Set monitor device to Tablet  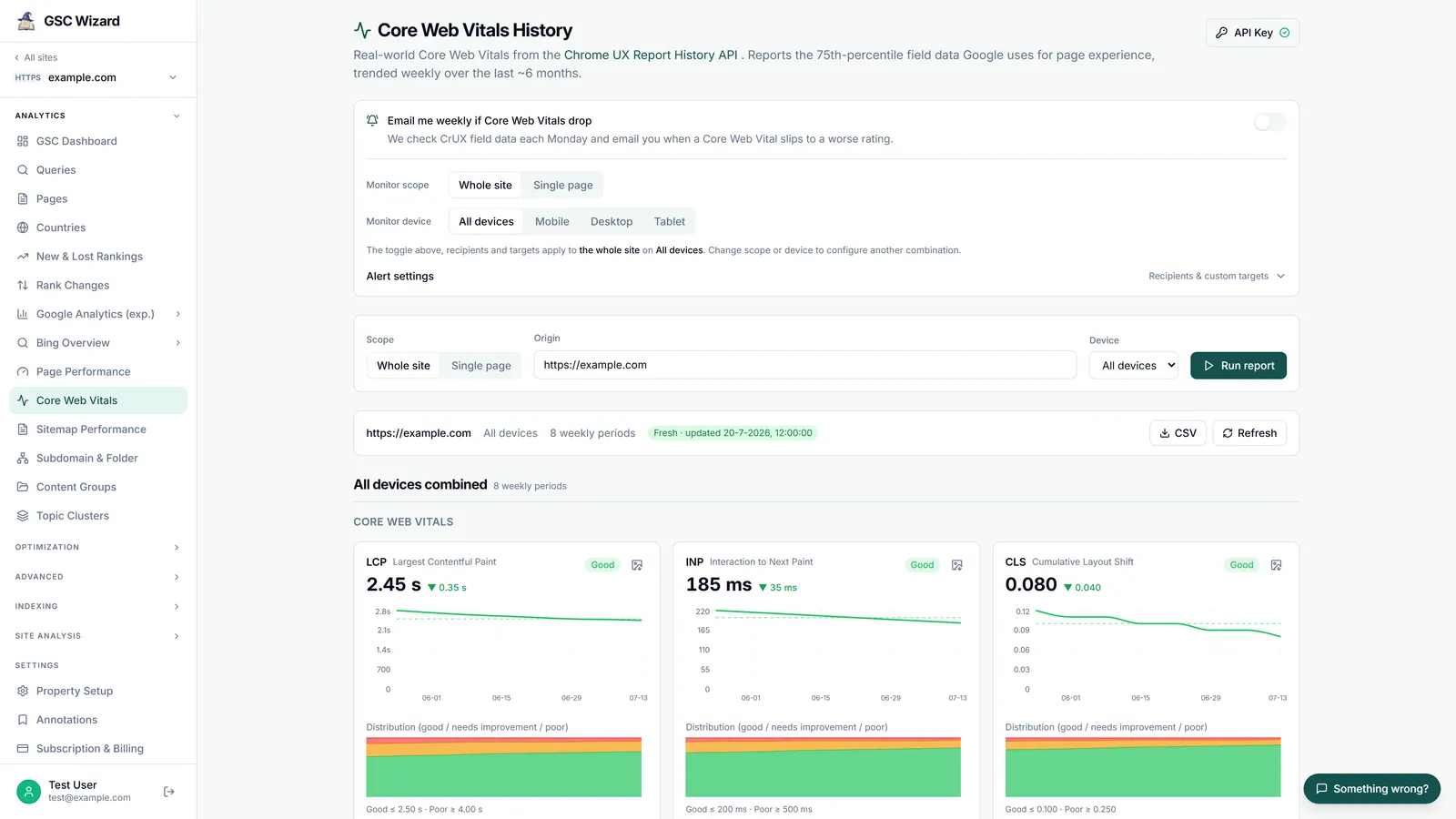click(670, 221)
